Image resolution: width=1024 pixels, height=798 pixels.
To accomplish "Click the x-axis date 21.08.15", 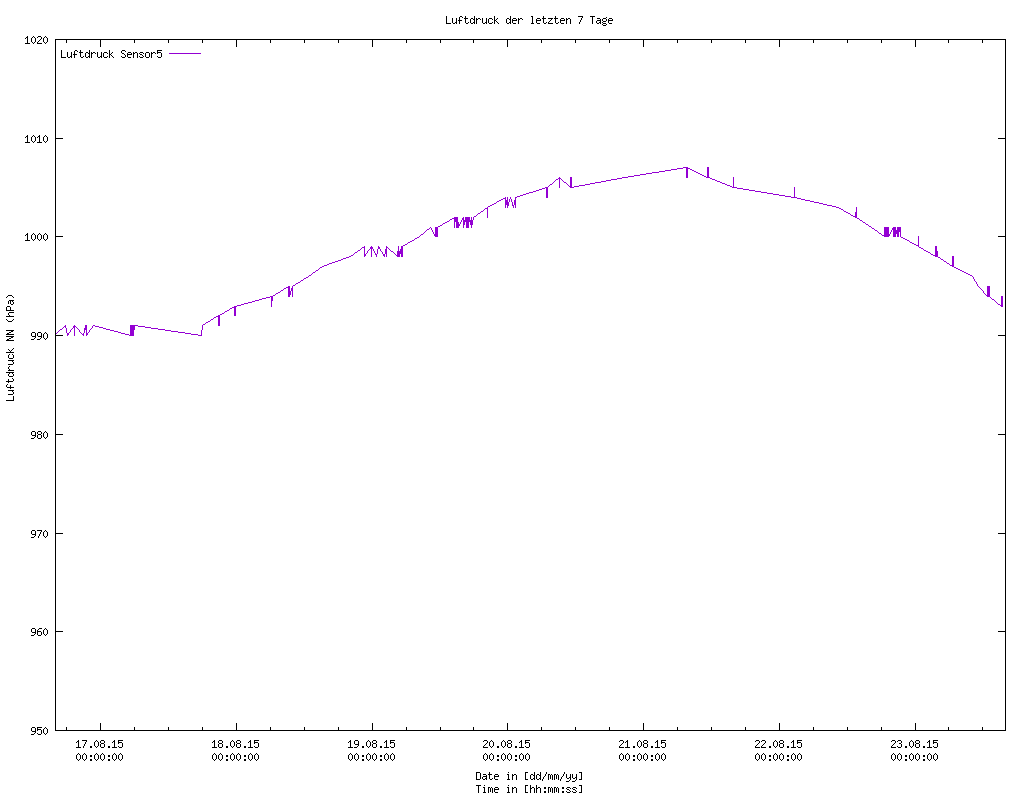I will coord(643,744).
